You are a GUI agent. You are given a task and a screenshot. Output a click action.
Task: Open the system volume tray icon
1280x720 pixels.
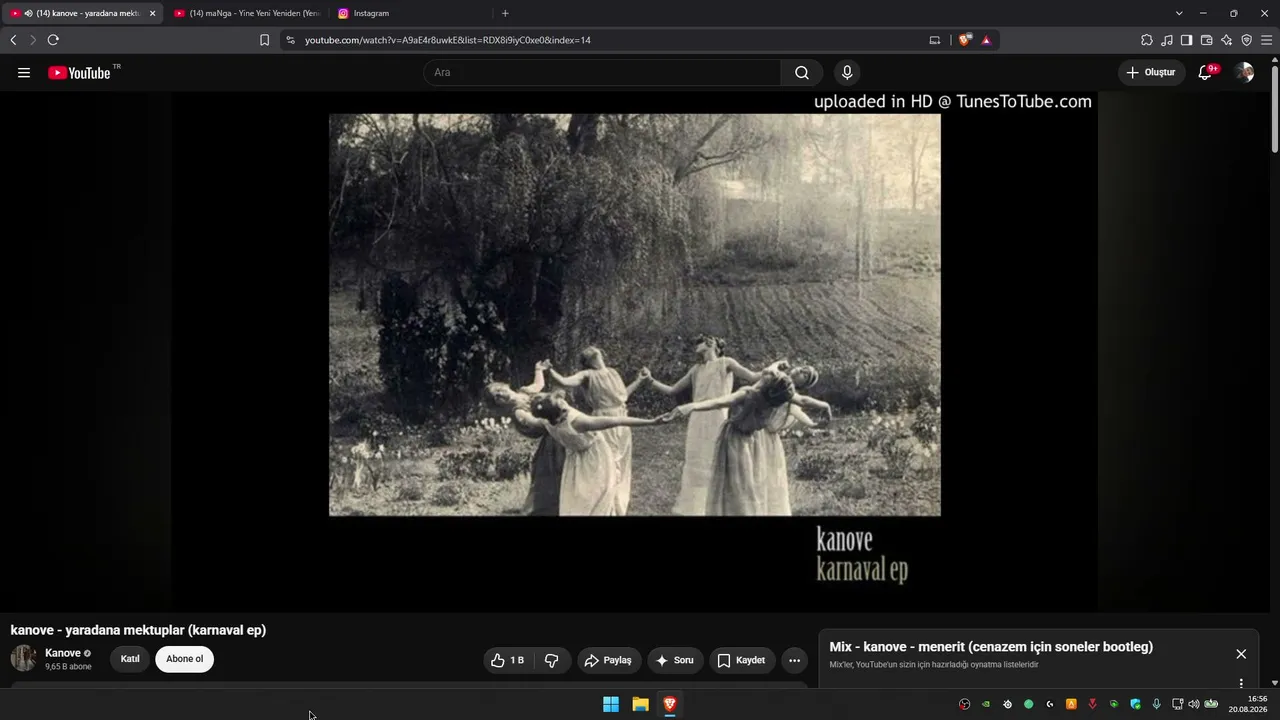tap(1193, 704)
